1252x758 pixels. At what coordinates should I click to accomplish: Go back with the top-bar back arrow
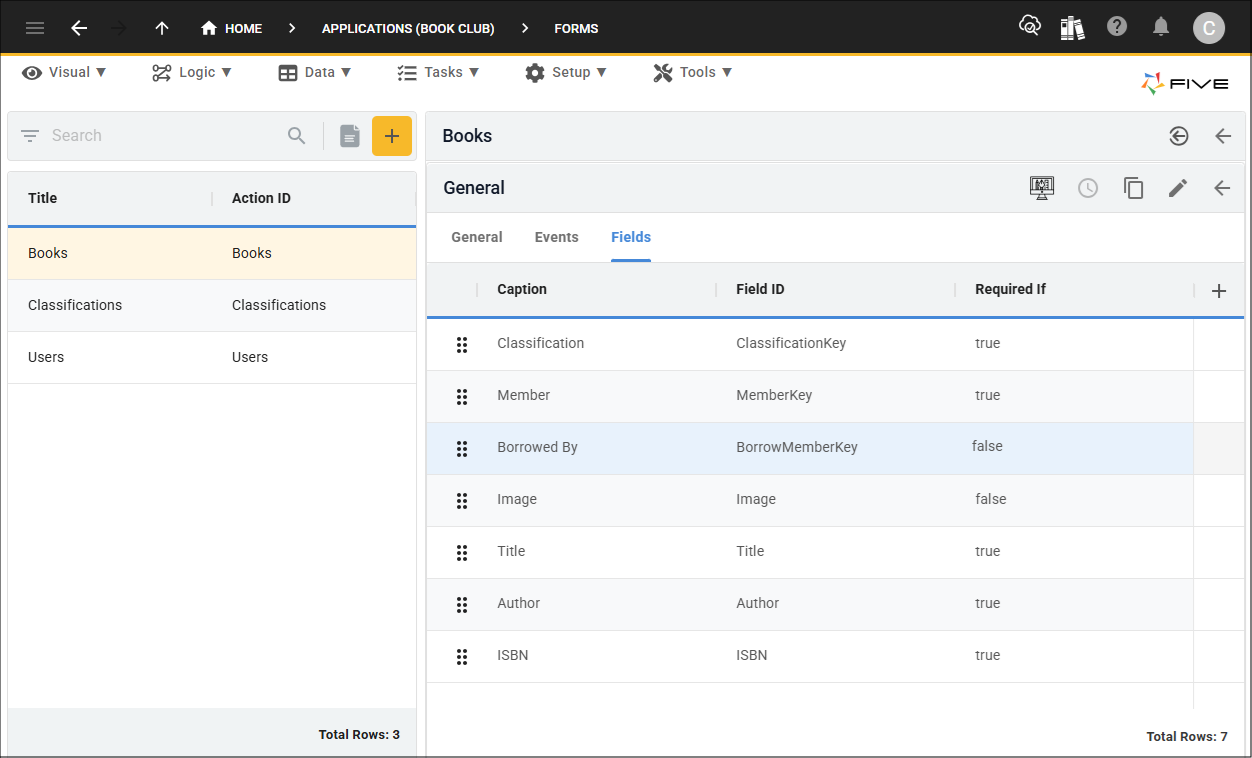(79, 28)
